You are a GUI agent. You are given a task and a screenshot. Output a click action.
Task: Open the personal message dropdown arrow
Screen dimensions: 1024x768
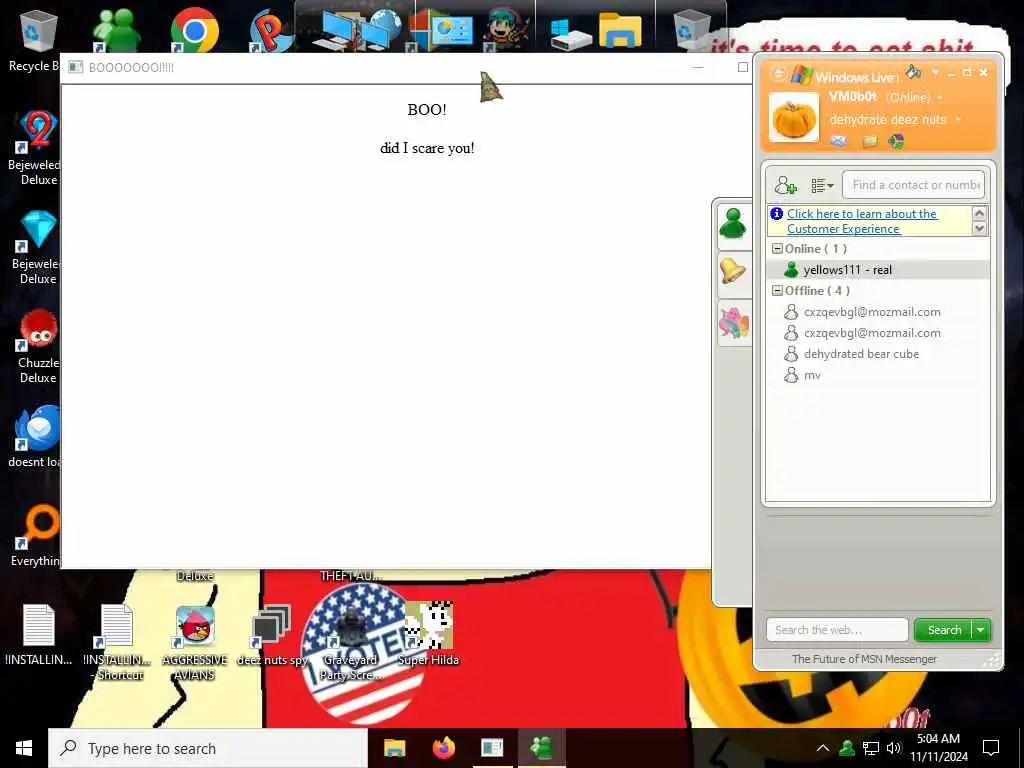click(x=958, y=120)
